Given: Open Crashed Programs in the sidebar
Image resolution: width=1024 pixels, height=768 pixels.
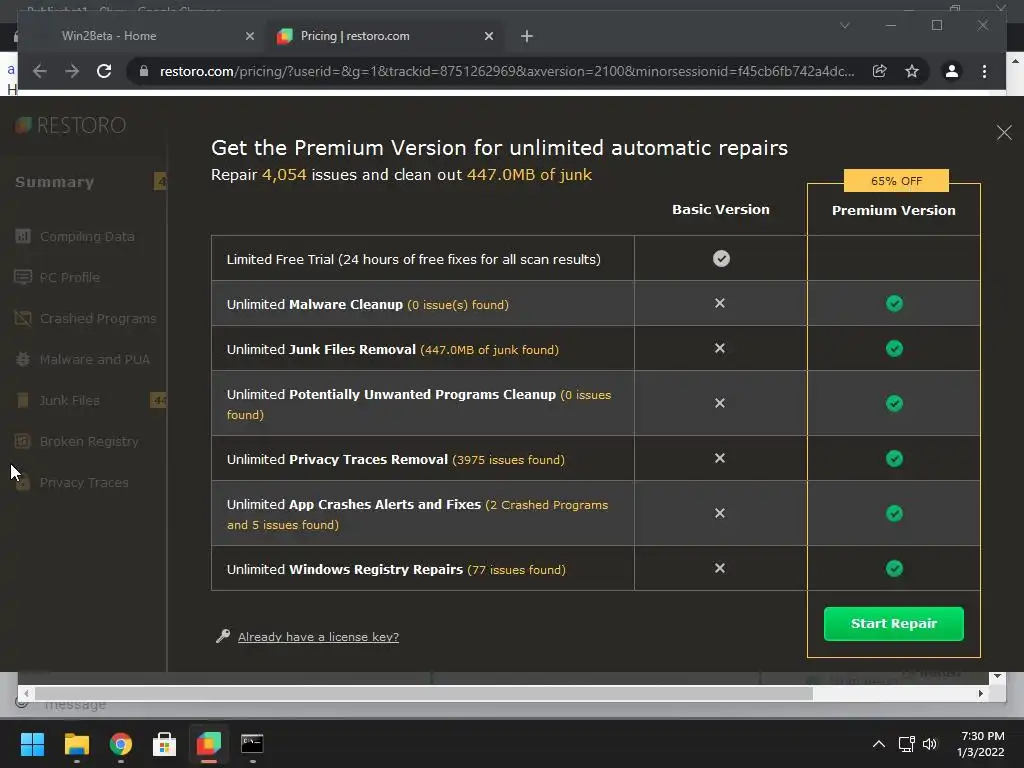Looking at the screenshot, I should (98, 319).
